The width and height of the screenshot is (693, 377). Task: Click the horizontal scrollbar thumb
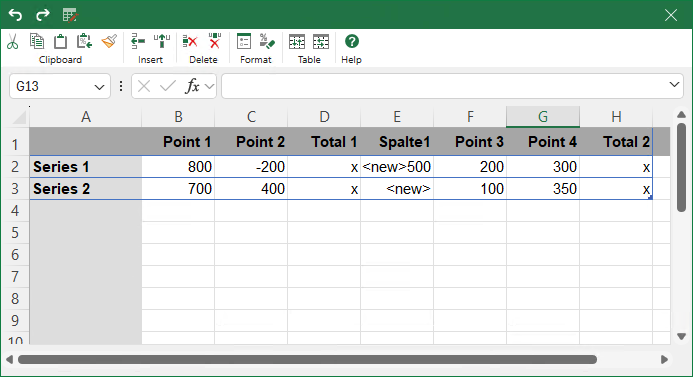click(307, 359)
